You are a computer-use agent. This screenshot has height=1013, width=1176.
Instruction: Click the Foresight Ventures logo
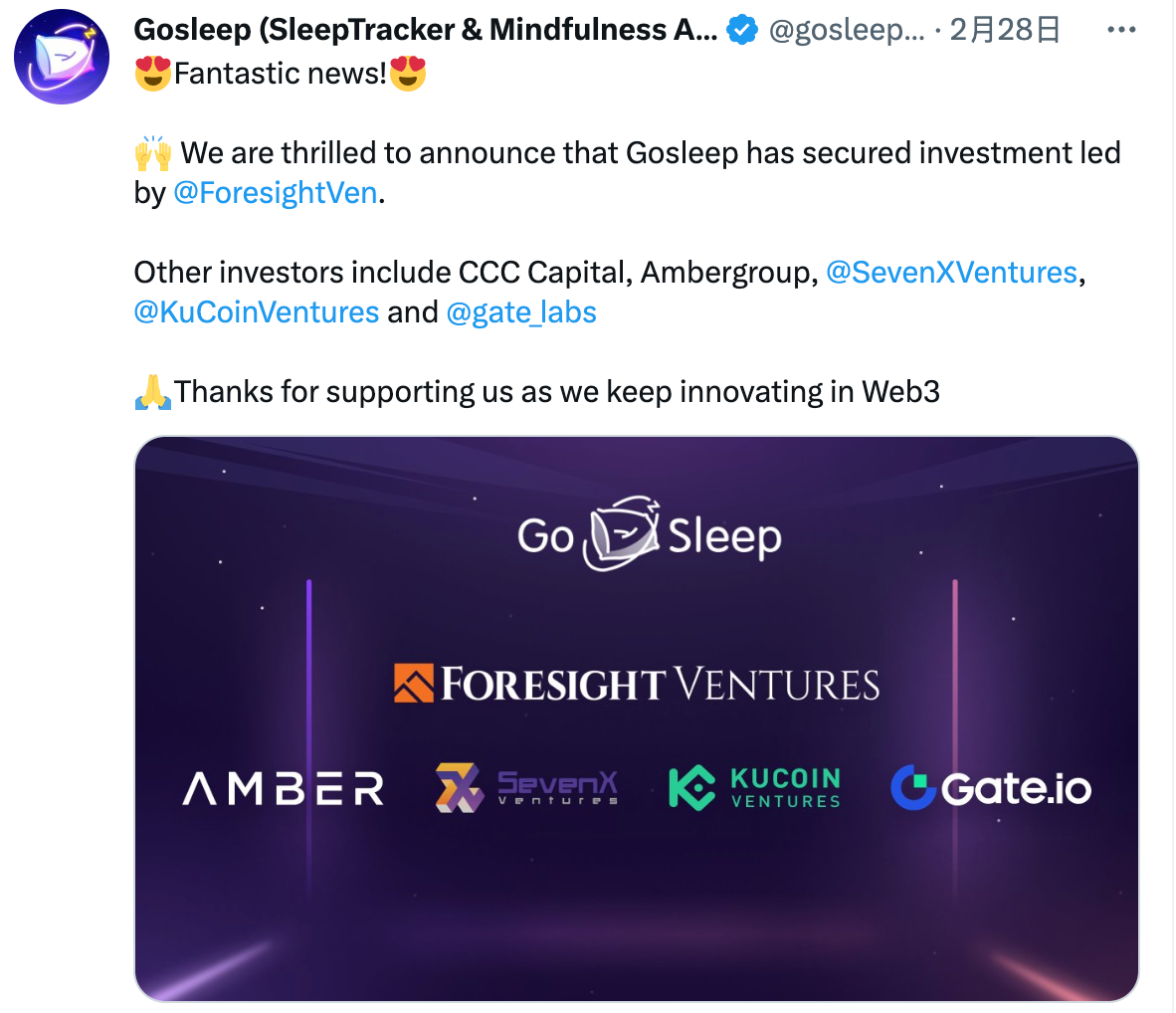[637, 685]
